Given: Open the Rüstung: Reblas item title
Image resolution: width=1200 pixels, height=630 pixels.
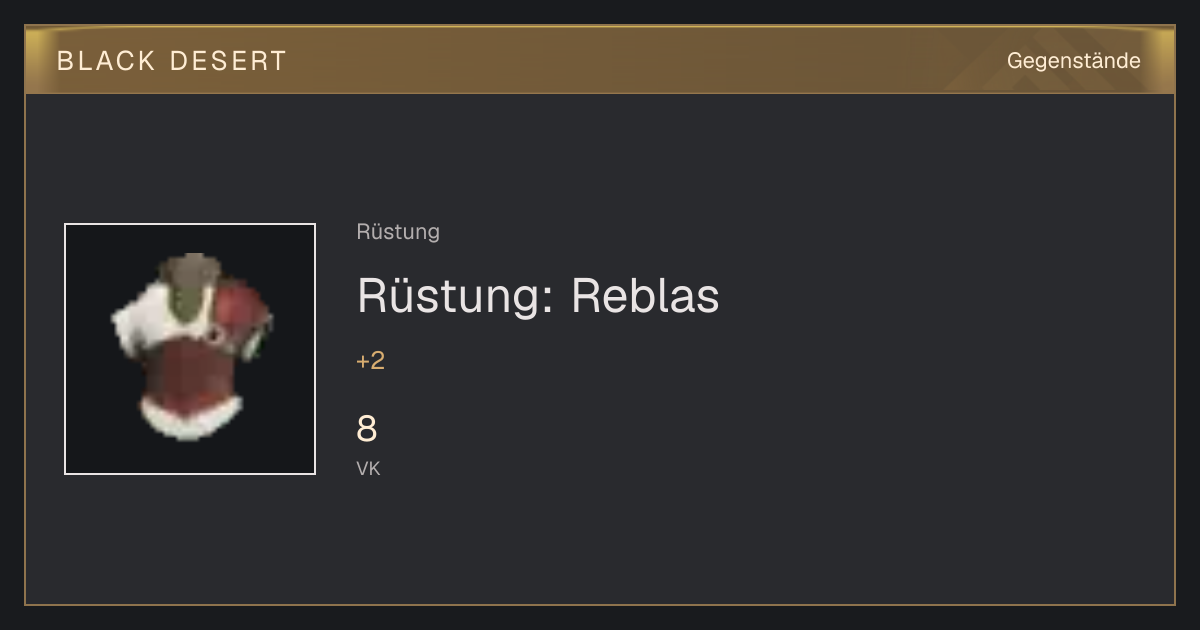Looking at the screenshot, I should tap(538, 295).
